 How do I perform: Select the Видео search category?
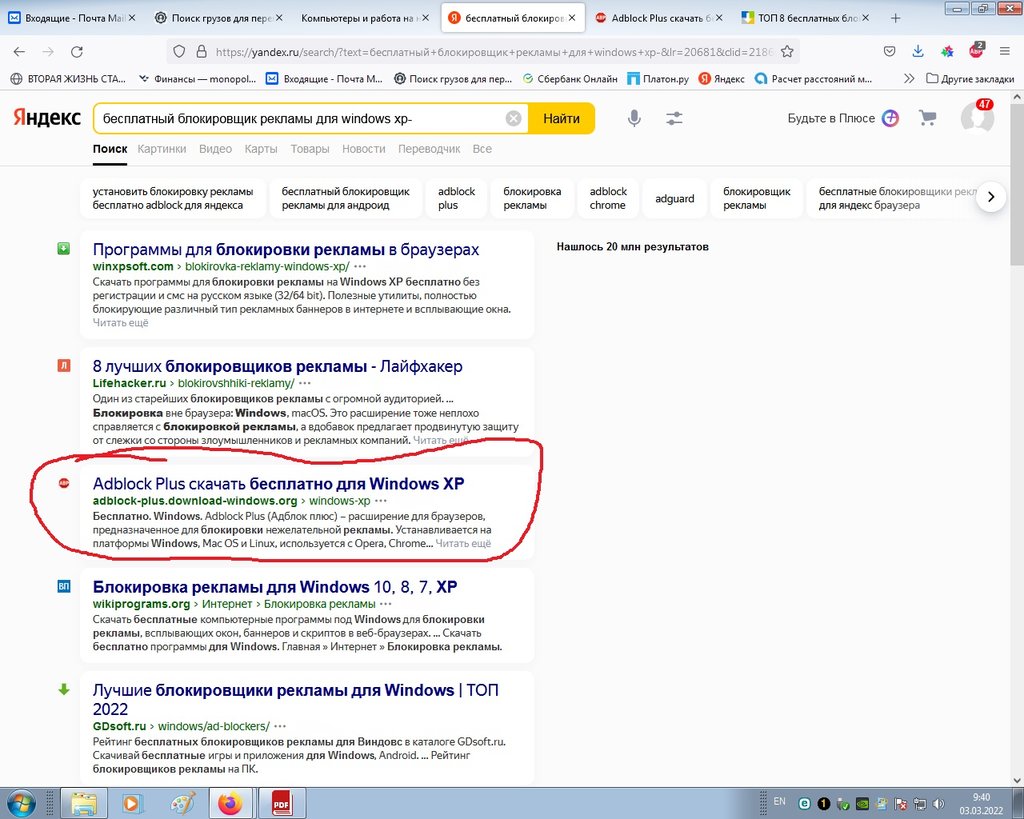click(x=216, y=149)
